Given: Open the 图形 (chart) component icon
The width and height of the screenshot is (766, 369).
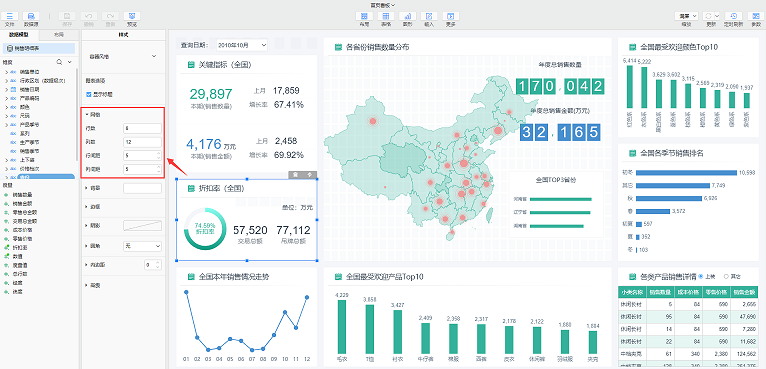Looking at the screenshot, I should point(407,16).
